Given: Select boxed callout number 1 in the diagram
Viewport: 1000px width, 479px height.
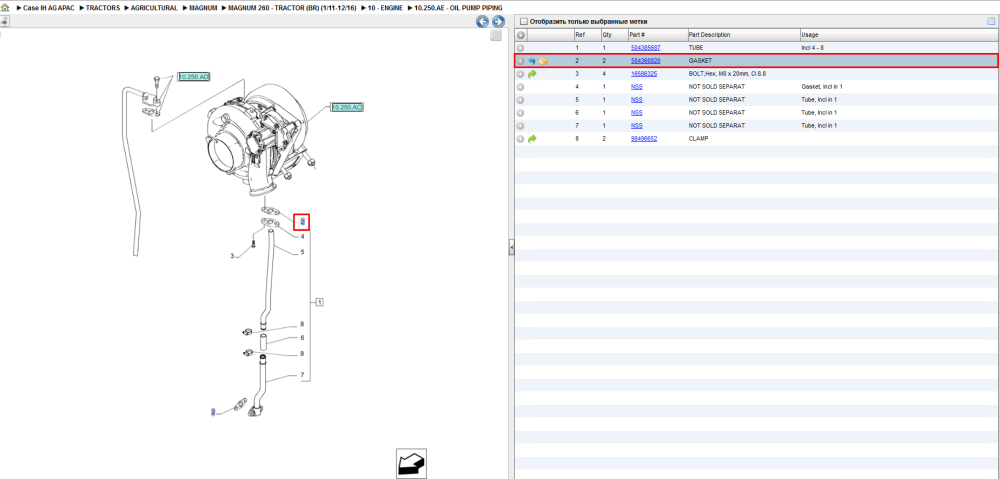Looking at the screenshot, I should (x=320, y=301).
